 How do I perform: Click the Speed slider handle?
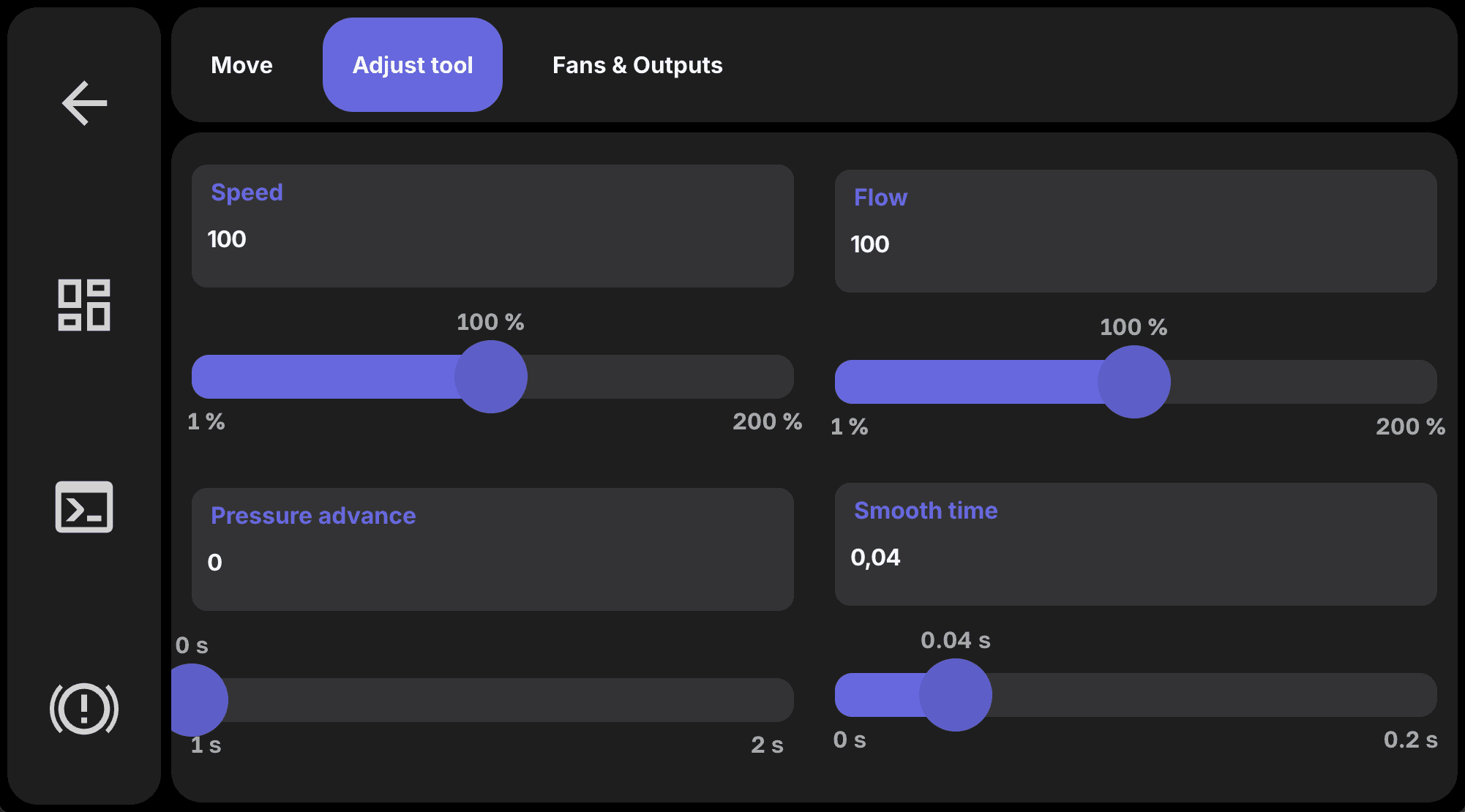tap(491, 377)
